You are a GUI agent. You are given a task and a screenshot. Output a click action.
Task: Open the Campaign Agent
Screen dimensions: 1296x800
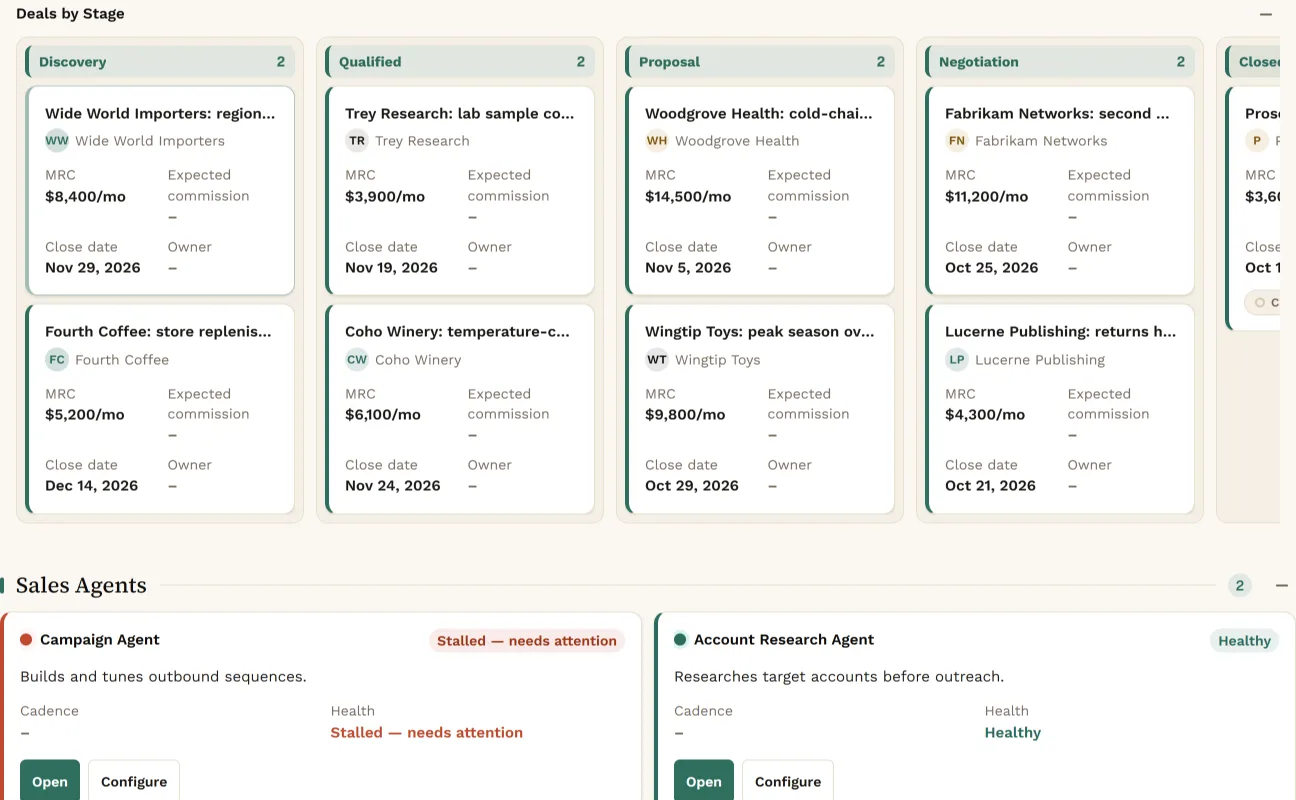click(x=50, y=781)
